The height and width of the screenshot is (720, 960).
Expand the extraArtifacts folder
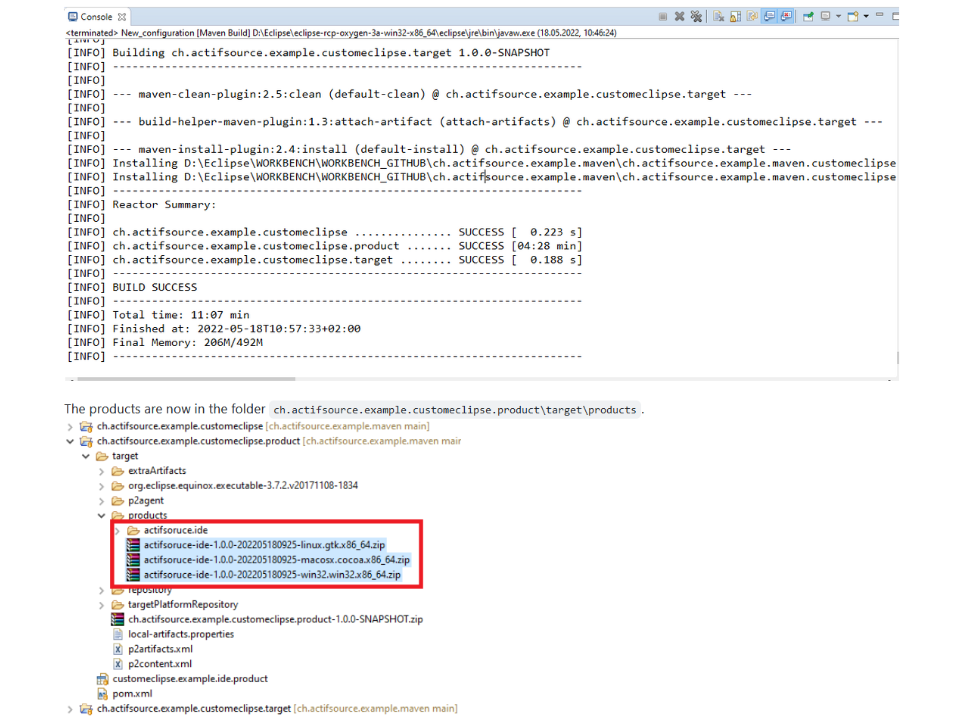[101, 471]
